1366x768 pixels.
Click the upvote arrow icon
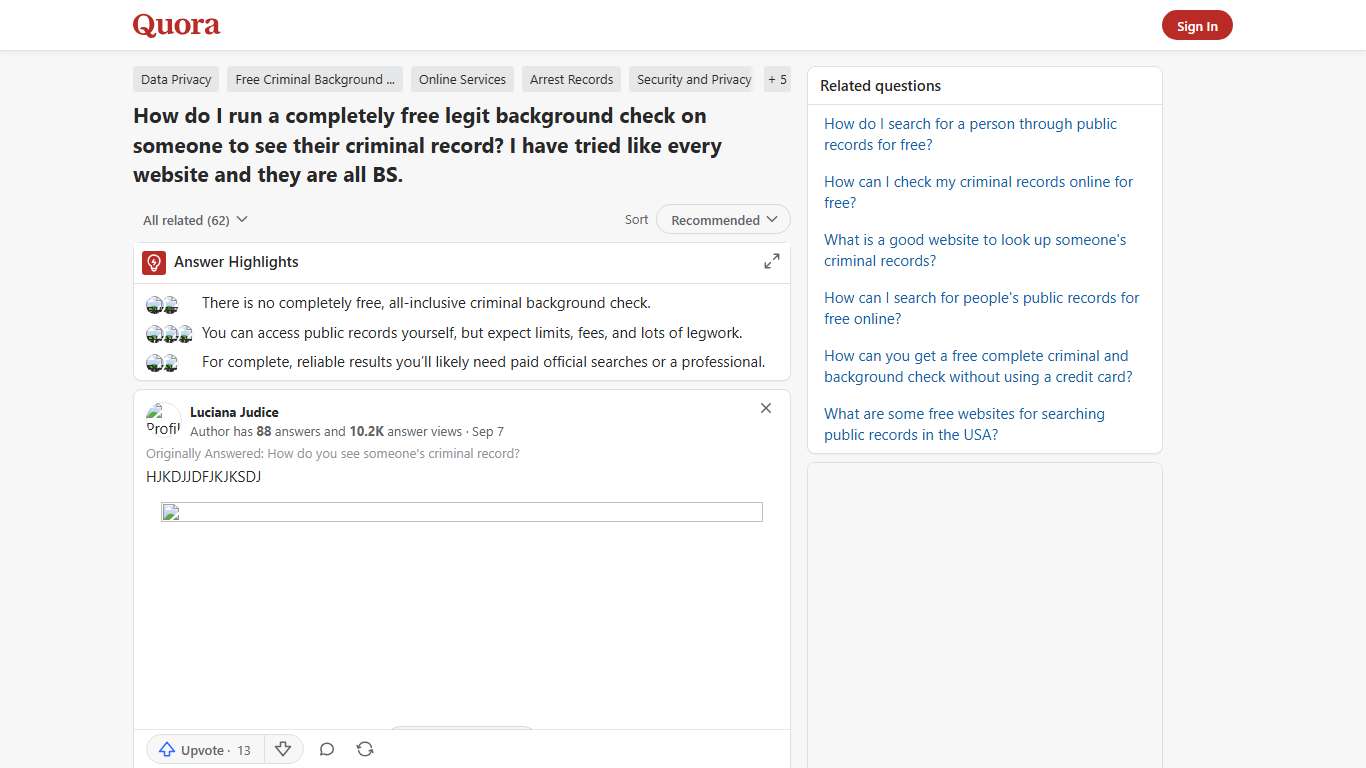coord(167,749)
